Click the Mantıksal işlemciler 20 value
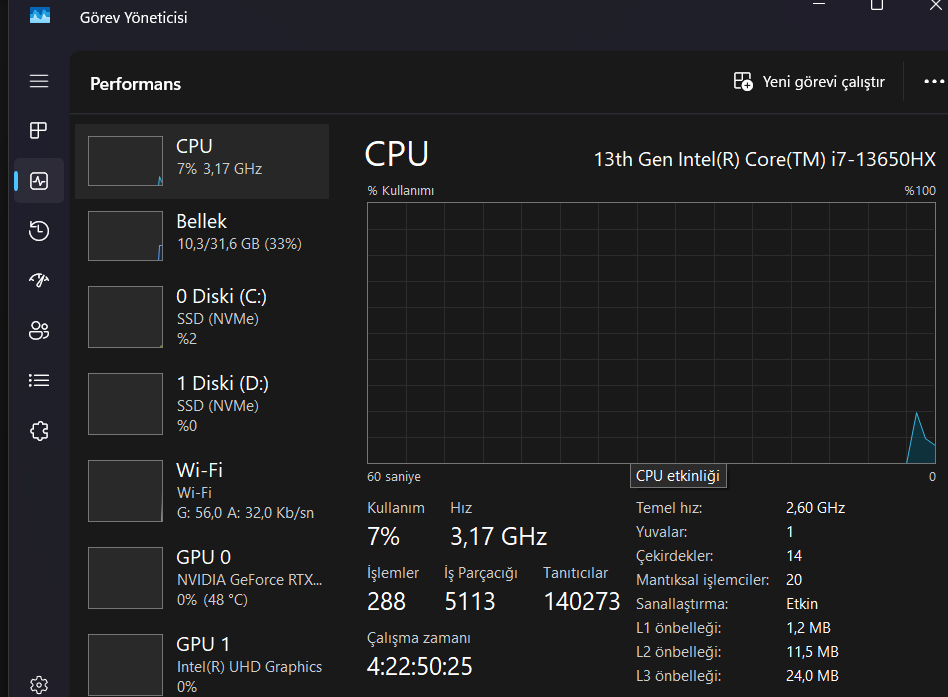This screenshot has height=697, width=948. (x=794, y=580)
